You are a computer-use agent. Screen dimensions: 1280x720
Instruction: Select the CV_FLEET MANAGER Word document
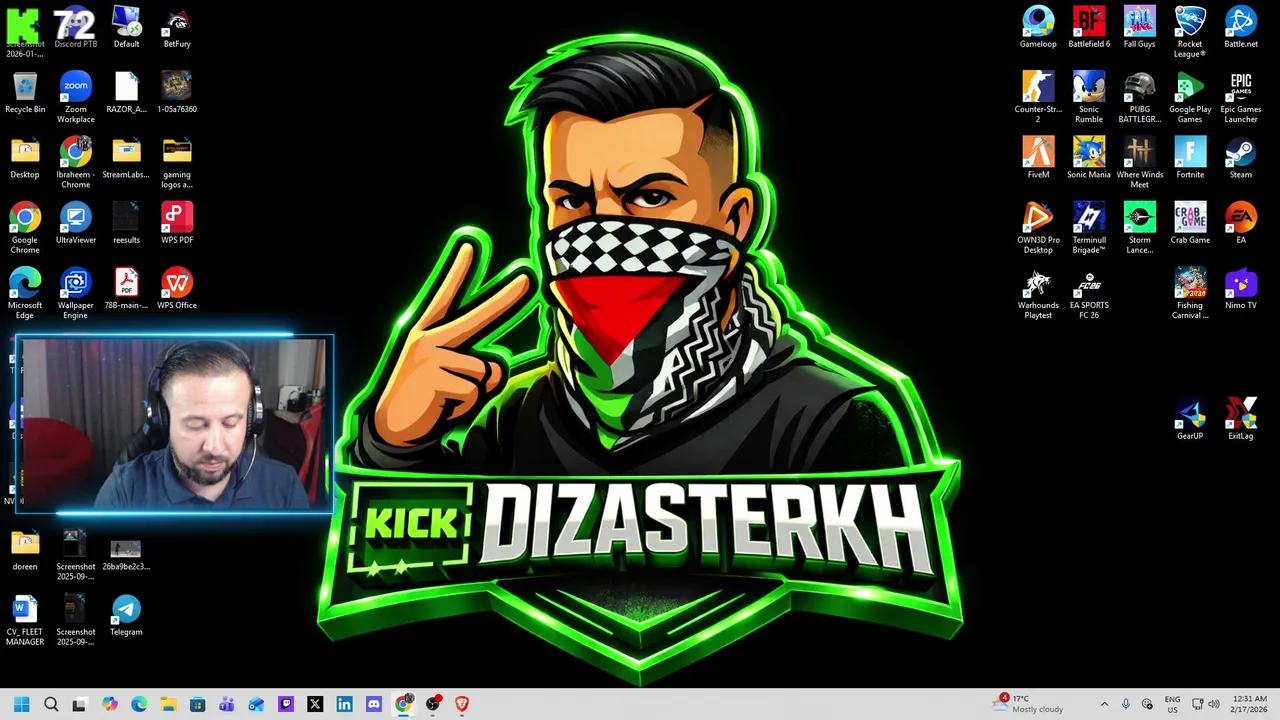coord(25,619)
